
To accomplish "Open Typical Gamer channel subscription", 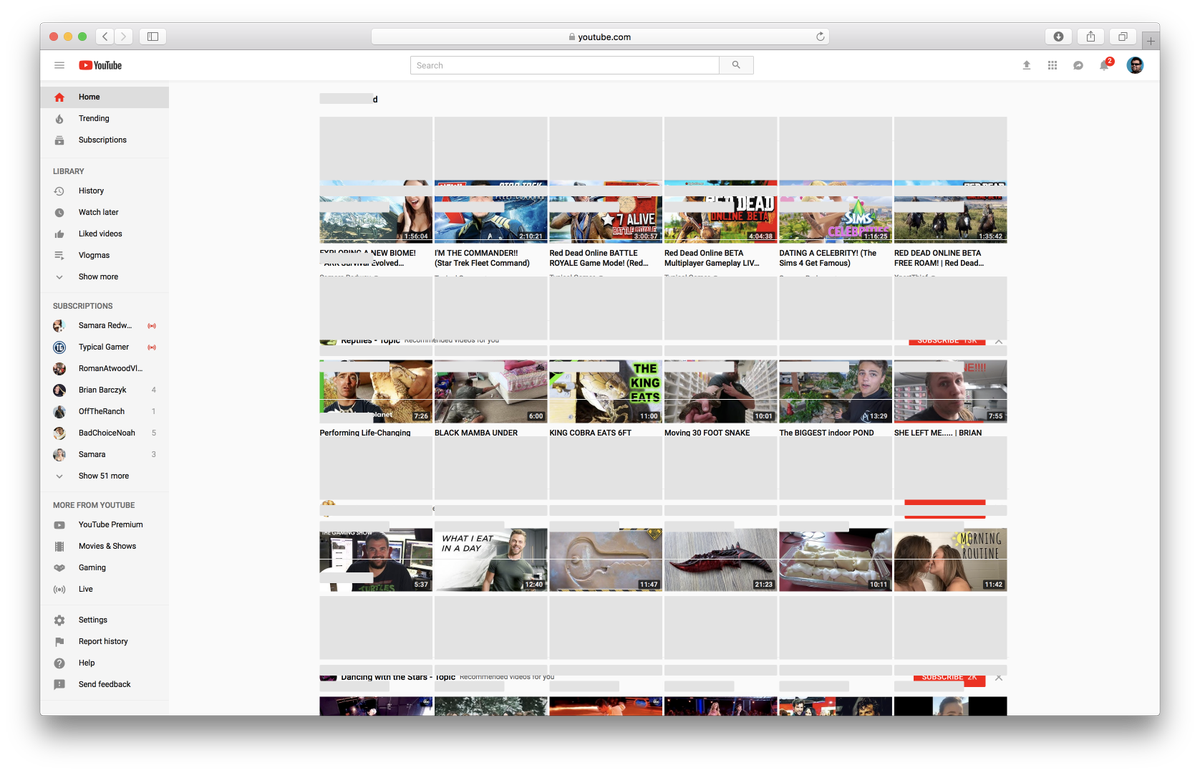I will [x=104, y=347].
